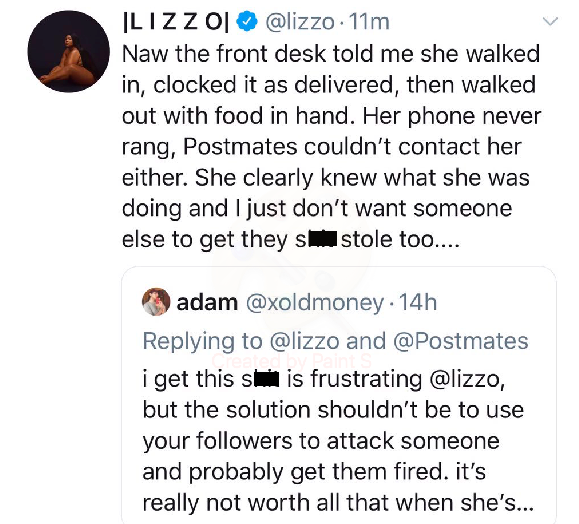Viewport: 579px width, 524px height.
Task: Click the black censor bar before 'stole too'
Action: click(x=322, y=240)
